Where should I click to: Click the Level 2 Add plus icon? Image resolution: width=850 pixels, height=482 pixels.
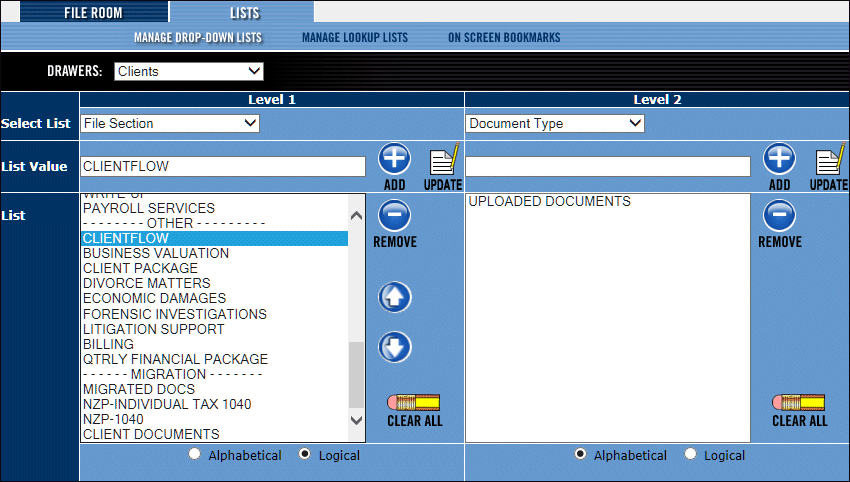coord(779,160)
